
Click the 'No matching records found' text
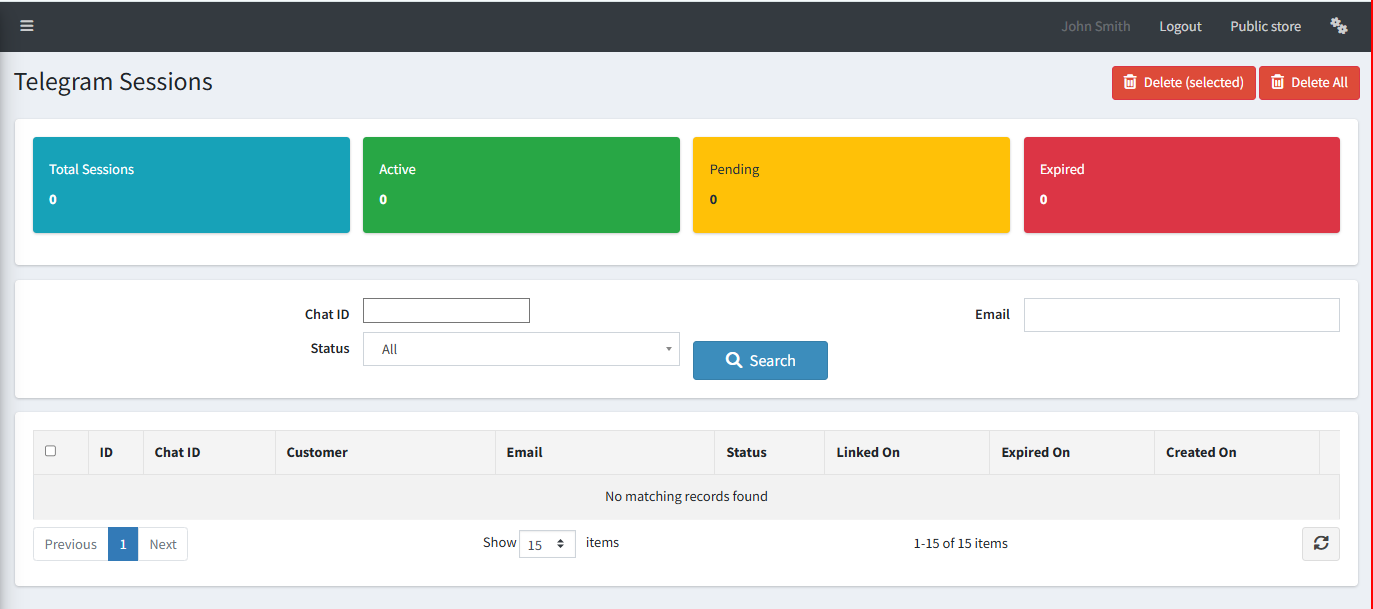point(686,496)
